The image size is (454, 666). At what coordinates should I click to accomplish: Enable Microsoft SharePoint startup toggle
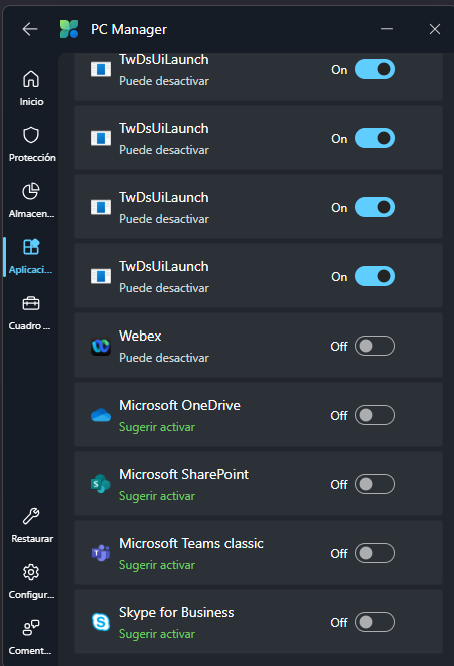tap(375, 484)
